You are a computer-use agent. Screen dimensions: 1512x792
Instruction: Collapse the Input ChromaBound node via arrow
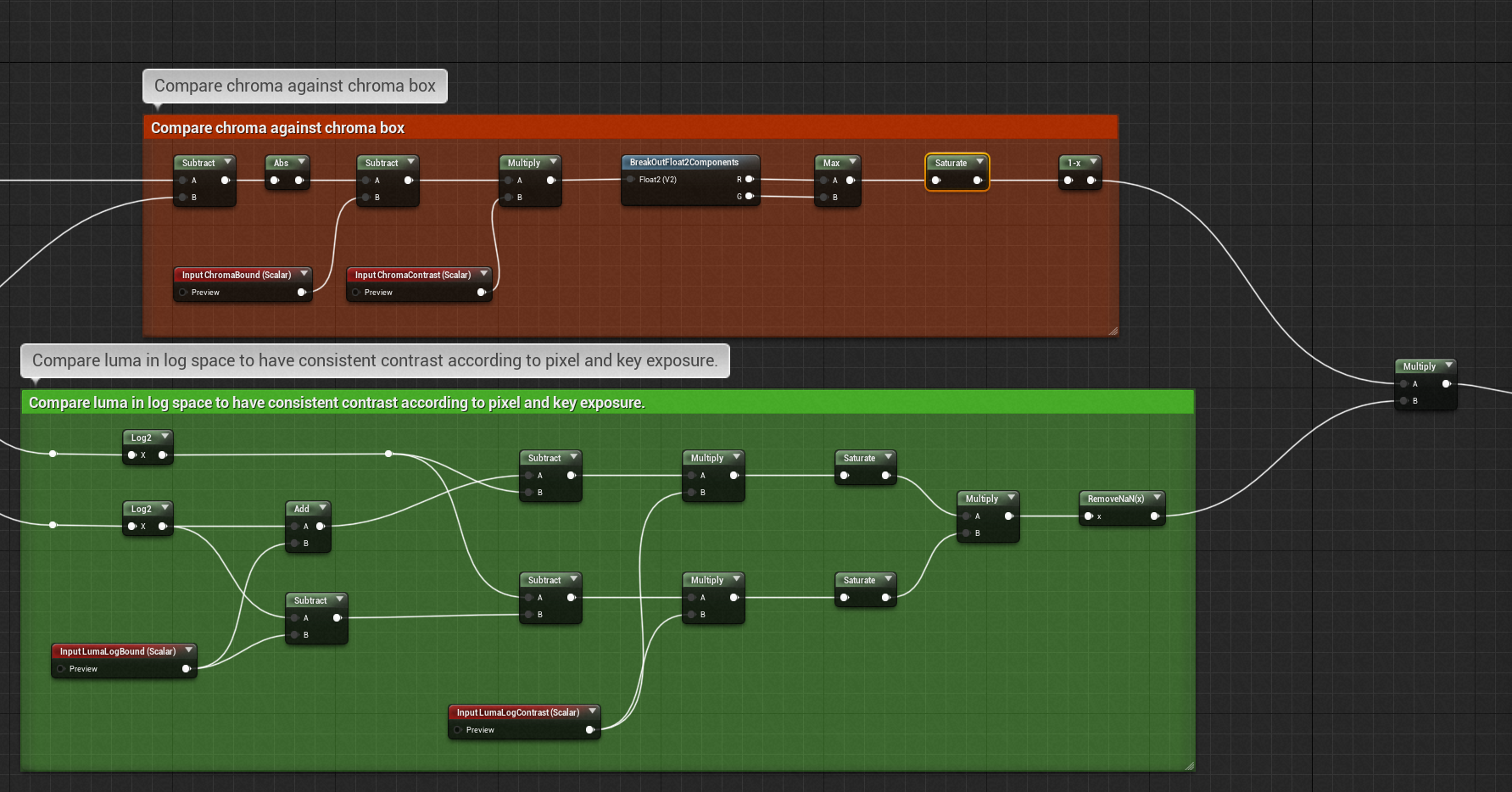tap(304, 273)
